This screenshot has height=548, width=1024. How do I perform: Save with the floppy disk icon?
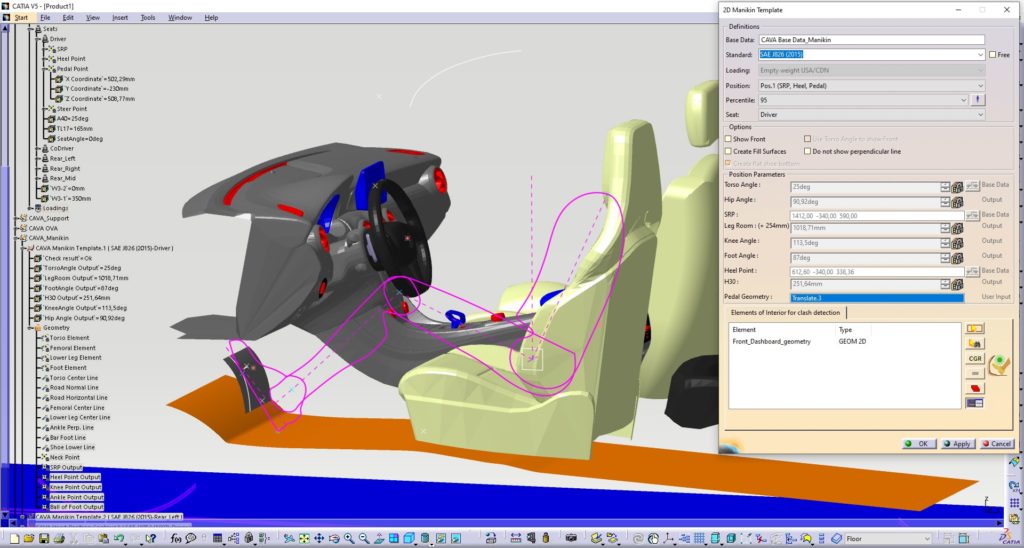point(44,538)
